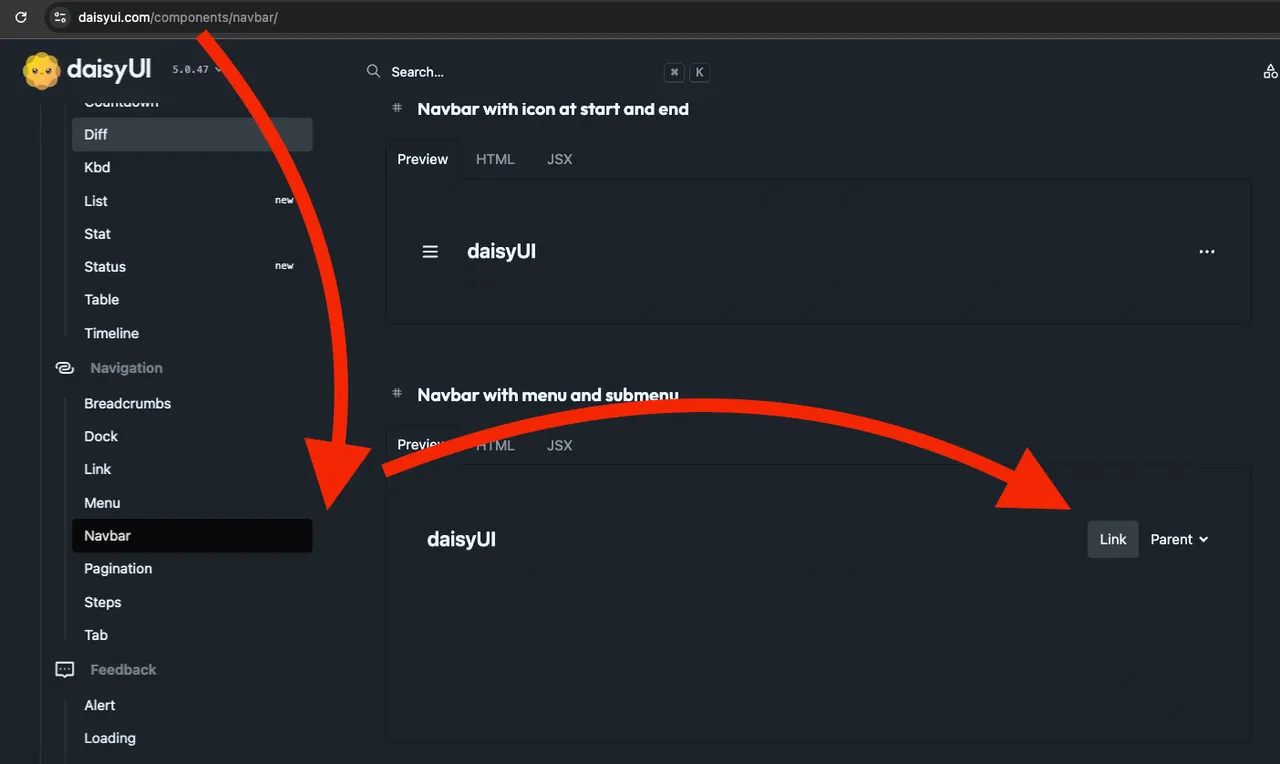This screenshot has height=764, width=1280.
Task: Open the Pagination sidebar item
Action: pos(192,568)
